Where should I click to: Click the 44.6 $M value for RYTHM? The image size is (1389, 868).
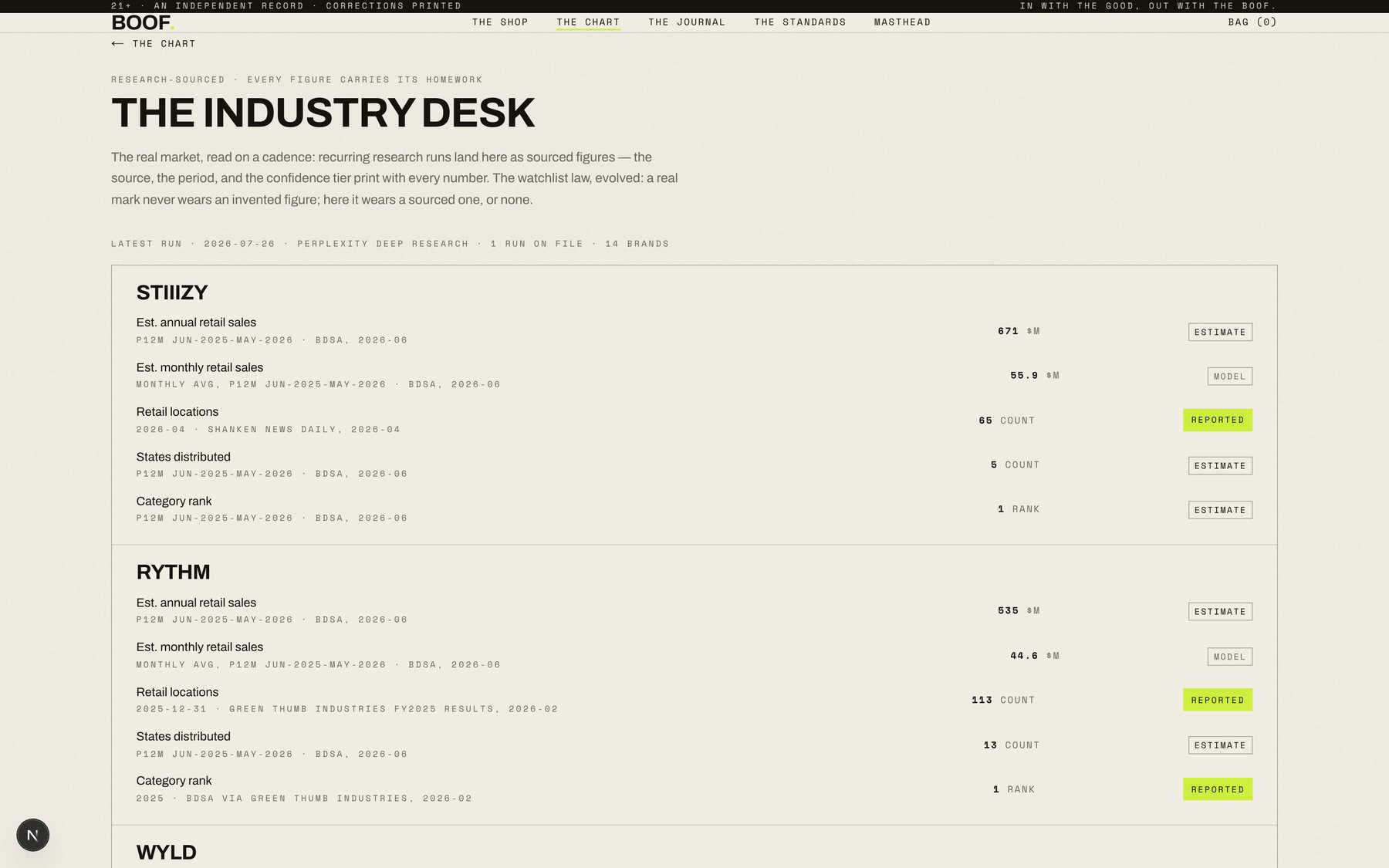point(1035,656)
